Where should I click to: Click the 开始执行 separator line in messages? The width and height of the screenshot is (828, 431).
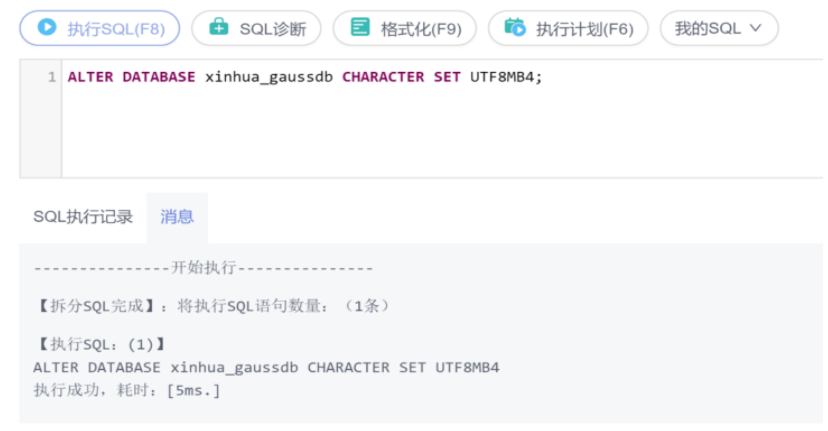coord(203,268)
